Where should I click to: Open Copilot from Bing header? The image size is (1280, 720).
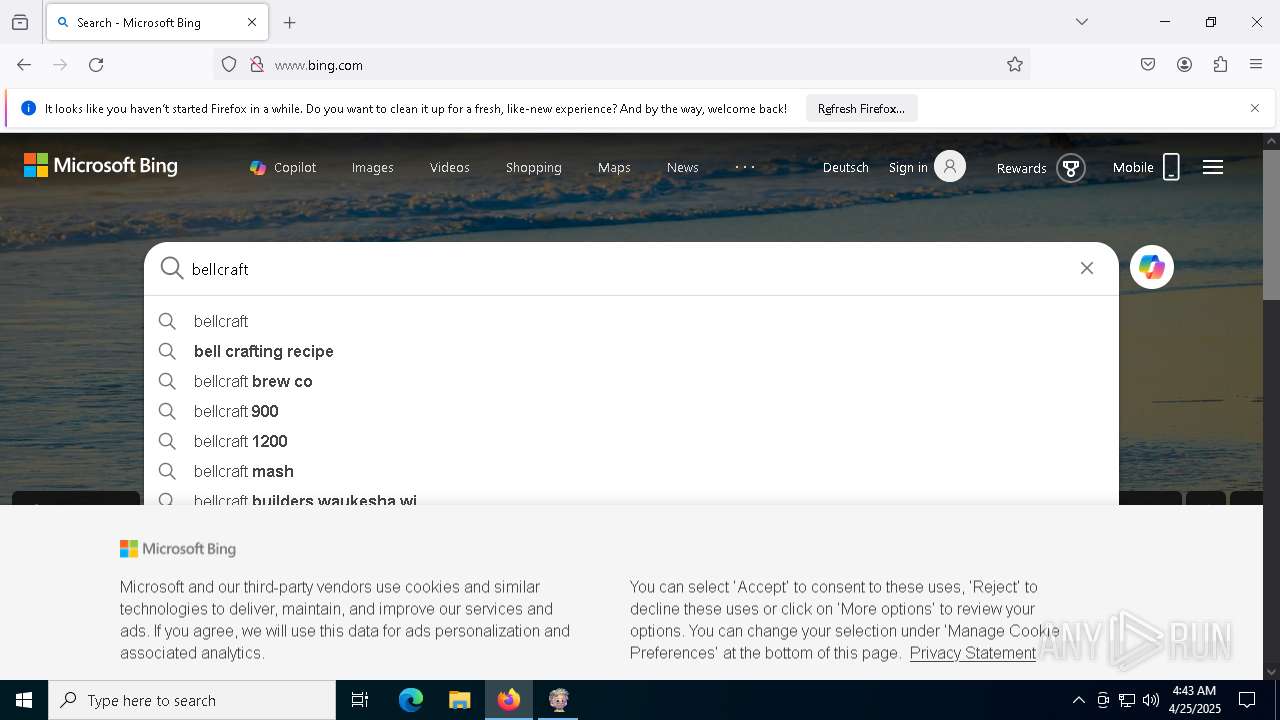pyautogui.click(x=283, y=167)
